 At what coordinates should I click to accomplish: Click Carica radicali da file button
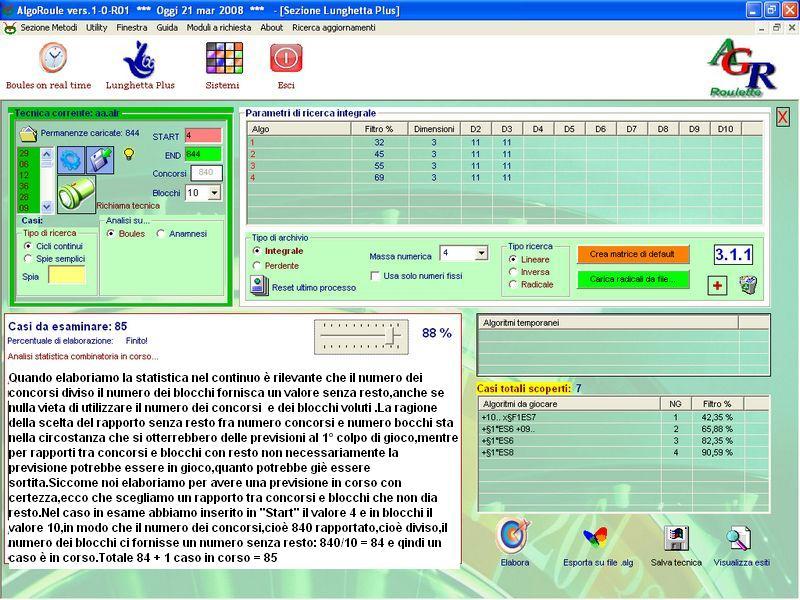coord(633,280)
